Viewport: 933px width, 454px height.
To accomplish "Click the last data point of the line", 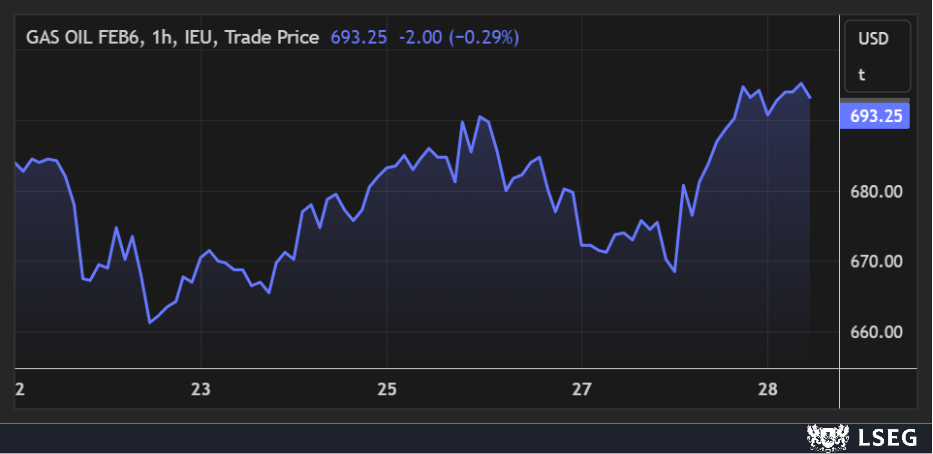I will click(x=810, y=97).
